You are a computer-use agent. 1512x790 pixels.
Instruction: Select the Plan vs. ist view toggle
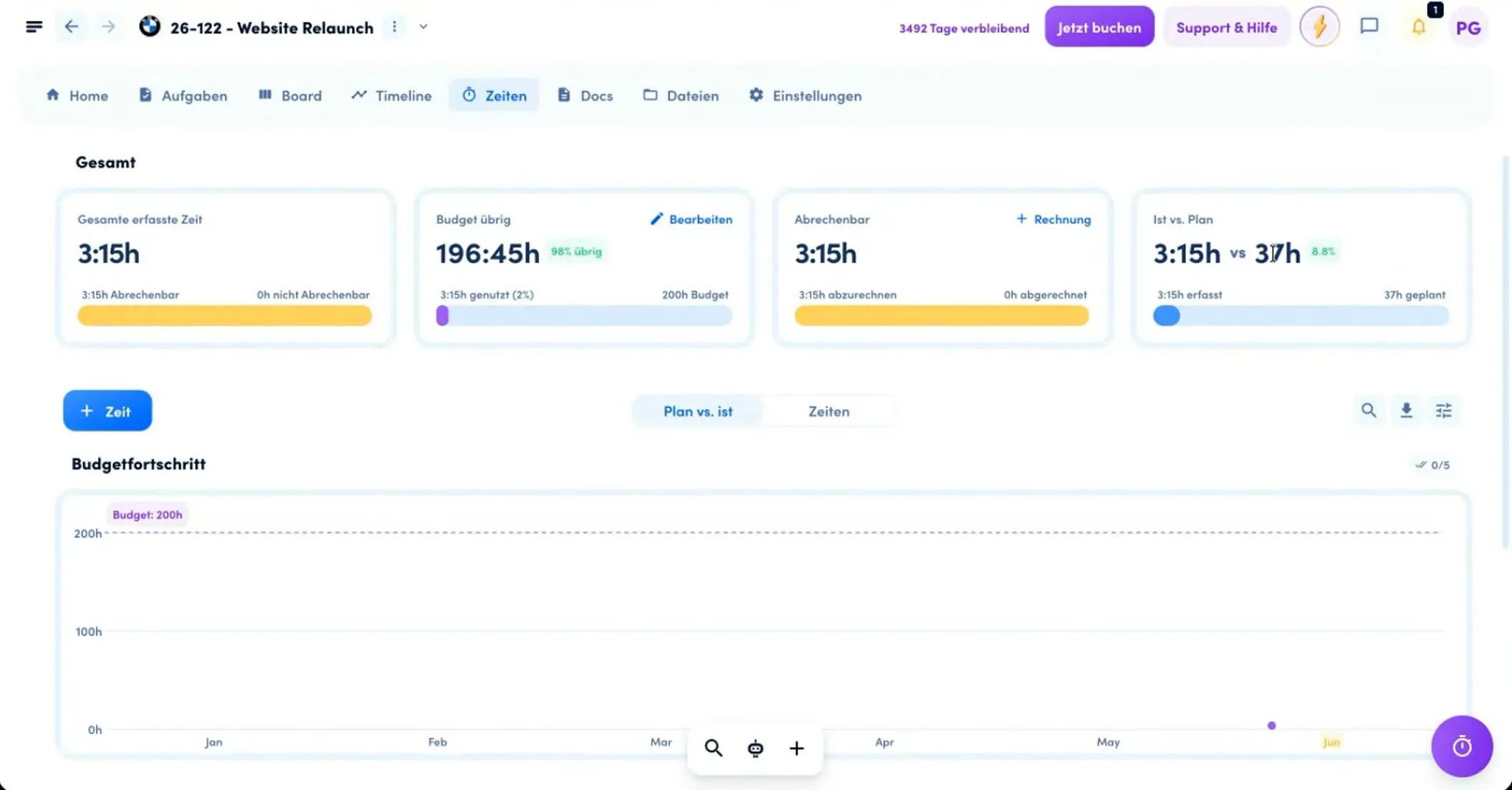[698, 411]
